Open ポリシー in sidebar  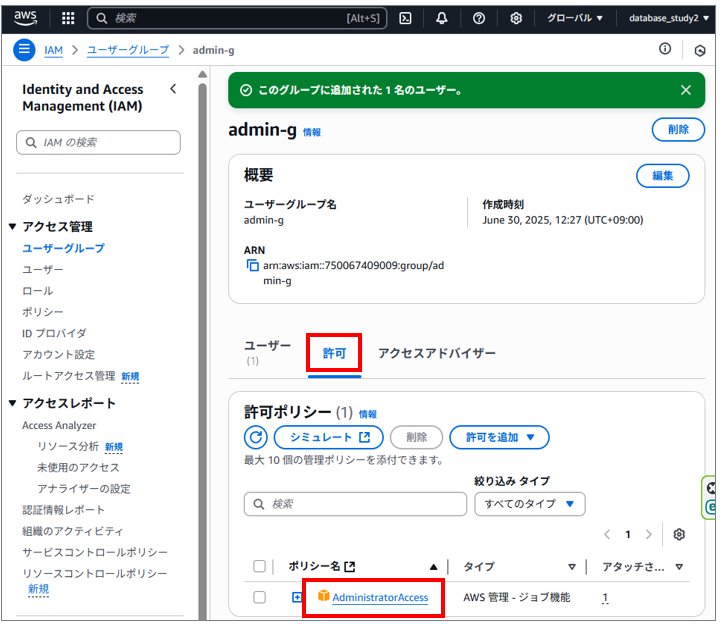coord(43,312)
